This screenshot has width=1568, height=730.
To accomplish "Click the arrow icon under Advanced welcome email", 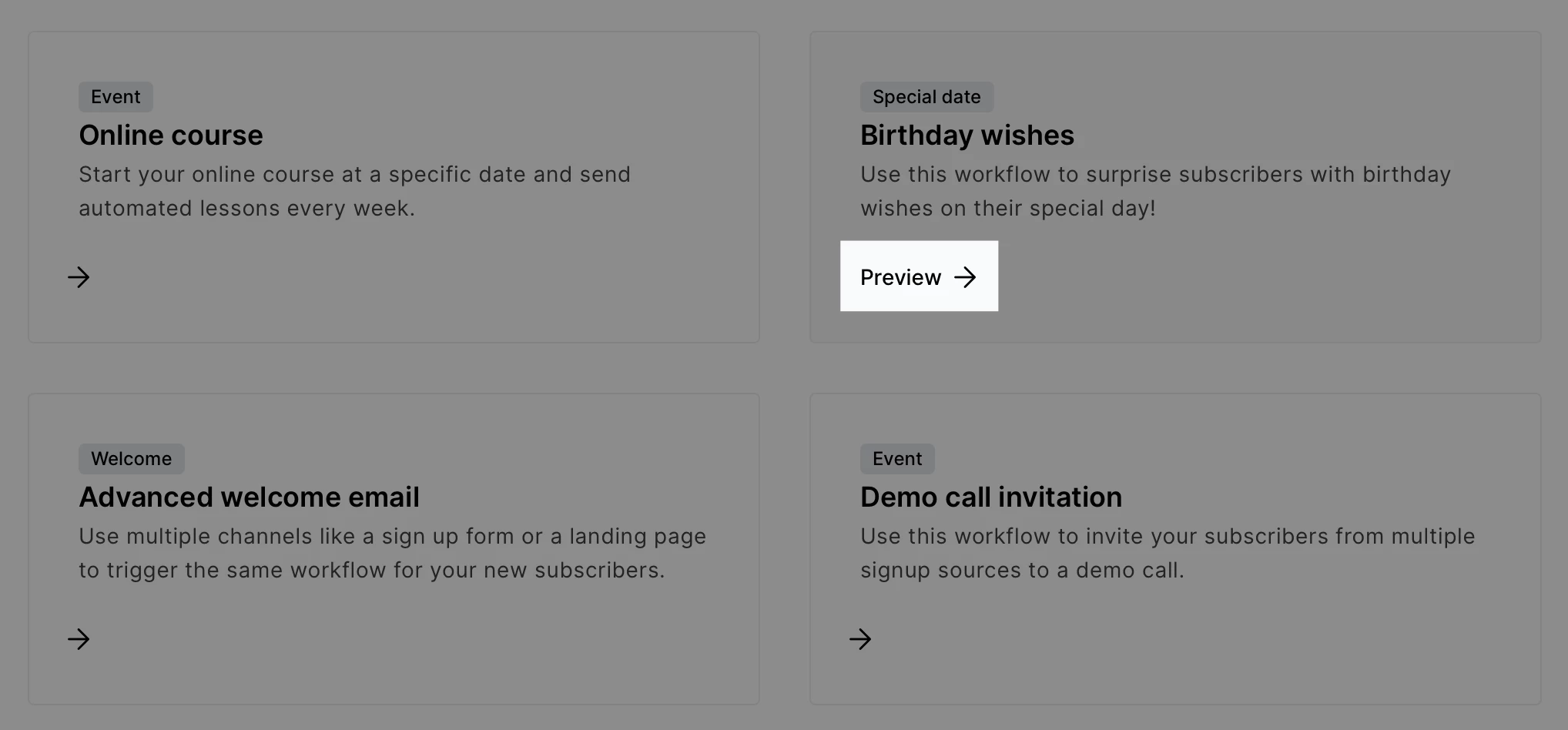I will click(79, 639).
